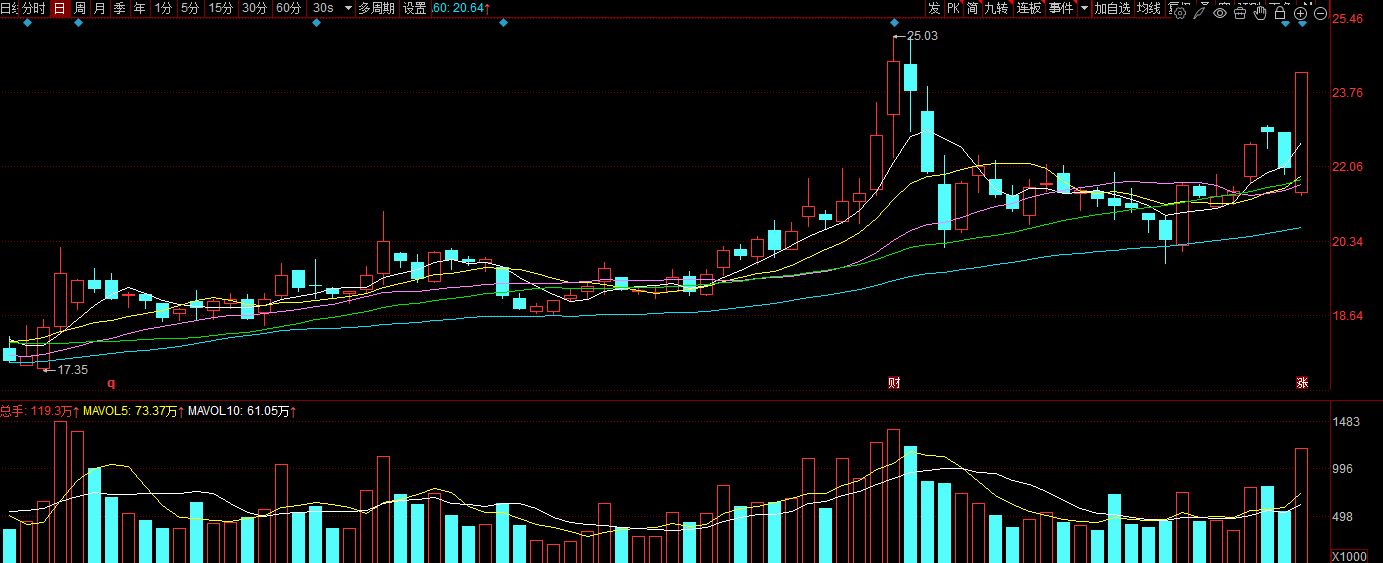This screenshot has width=1383, height=563.
Task: Switch to 季 quarterly period
Action: tap(119, 8)
